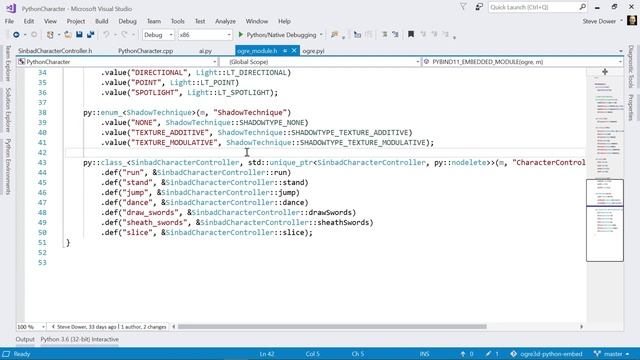Open the Tools menu
The height and width of the screenshot is (360, 640).
coord(178,21)
